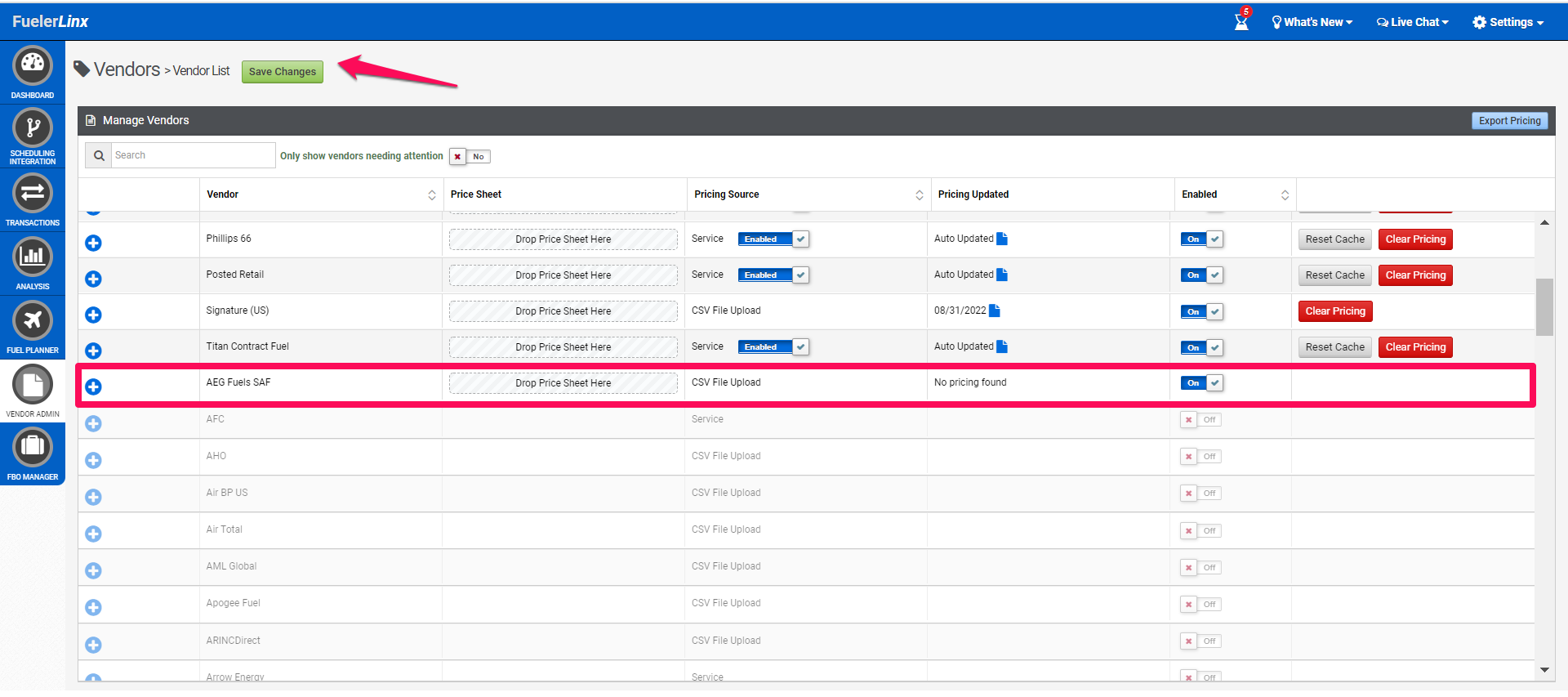Turn off the AEG Fuels SAF switch
Screen dimensions: 1568x697
pos(1202,382)
